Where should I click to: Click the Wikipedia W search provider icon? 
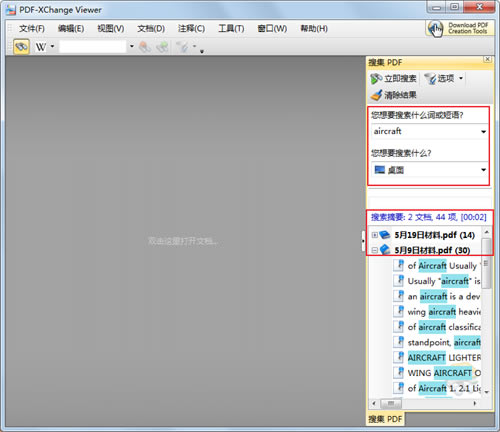coord(41,47)
